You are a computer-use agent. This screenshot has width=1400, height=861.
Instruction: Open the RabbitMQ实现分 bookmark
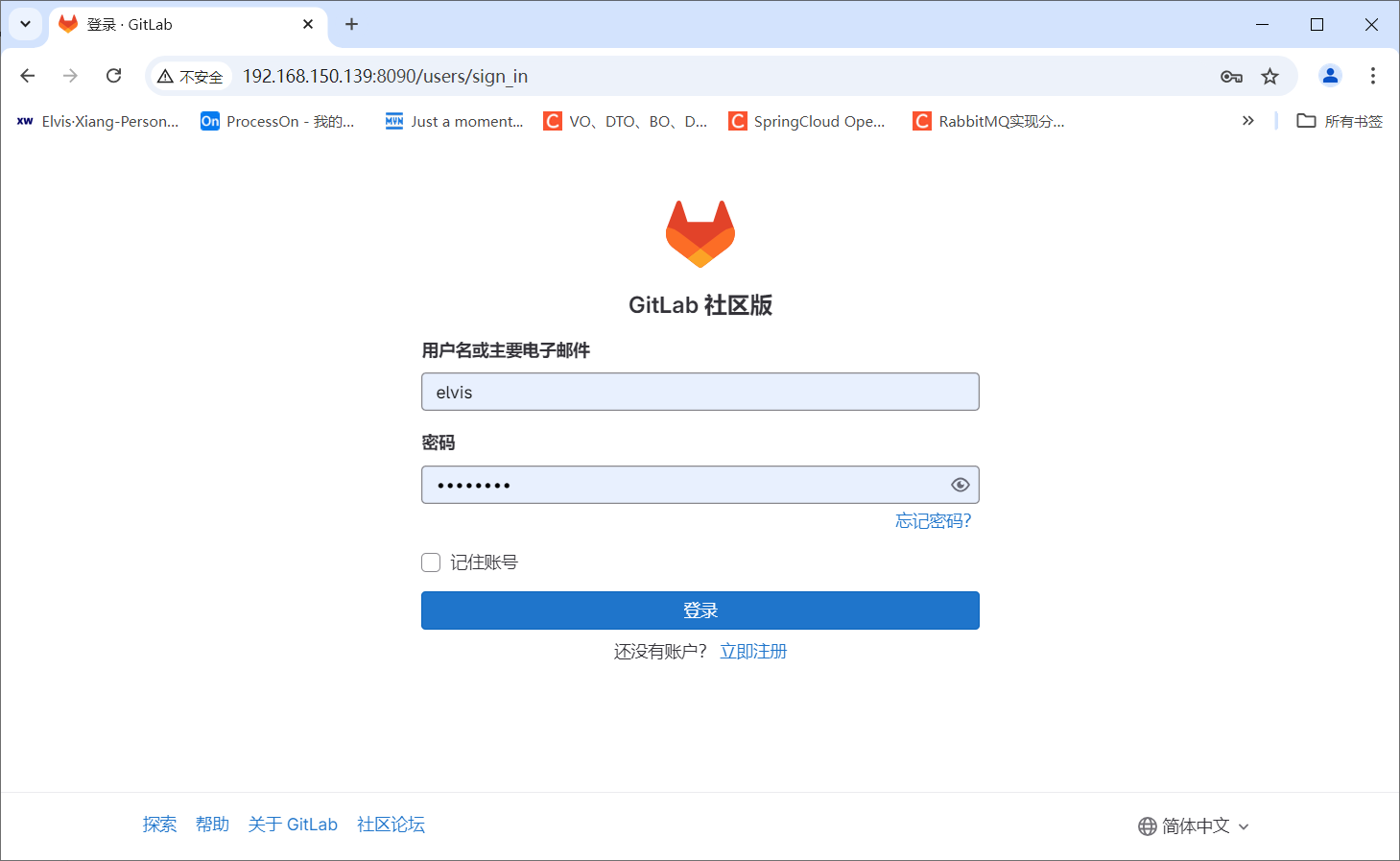tap(989, 121)
